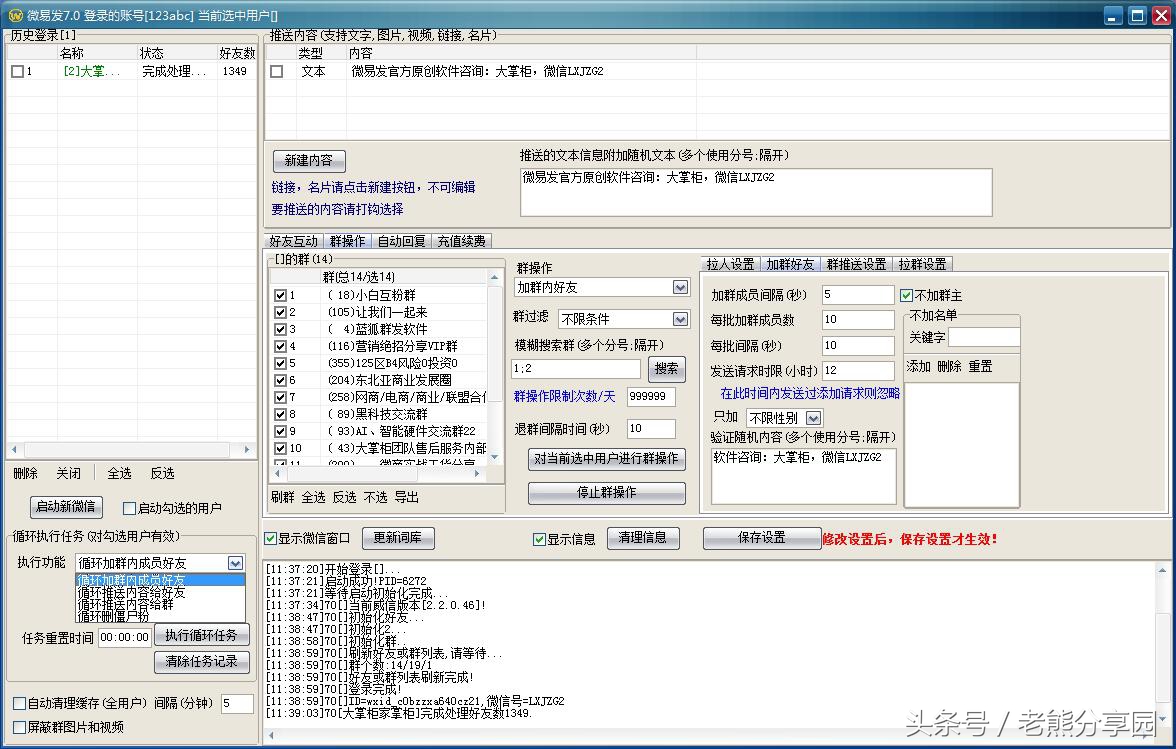Open the 拉群设置 tab
Viewport: 1176px width, 749px height.
point(921,263)
